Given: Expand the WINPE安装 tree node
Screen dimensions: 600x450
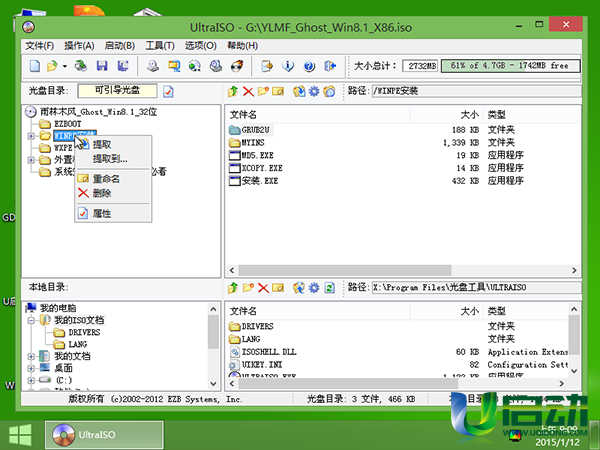Looking at the screenshot, I should click(31, 136).
